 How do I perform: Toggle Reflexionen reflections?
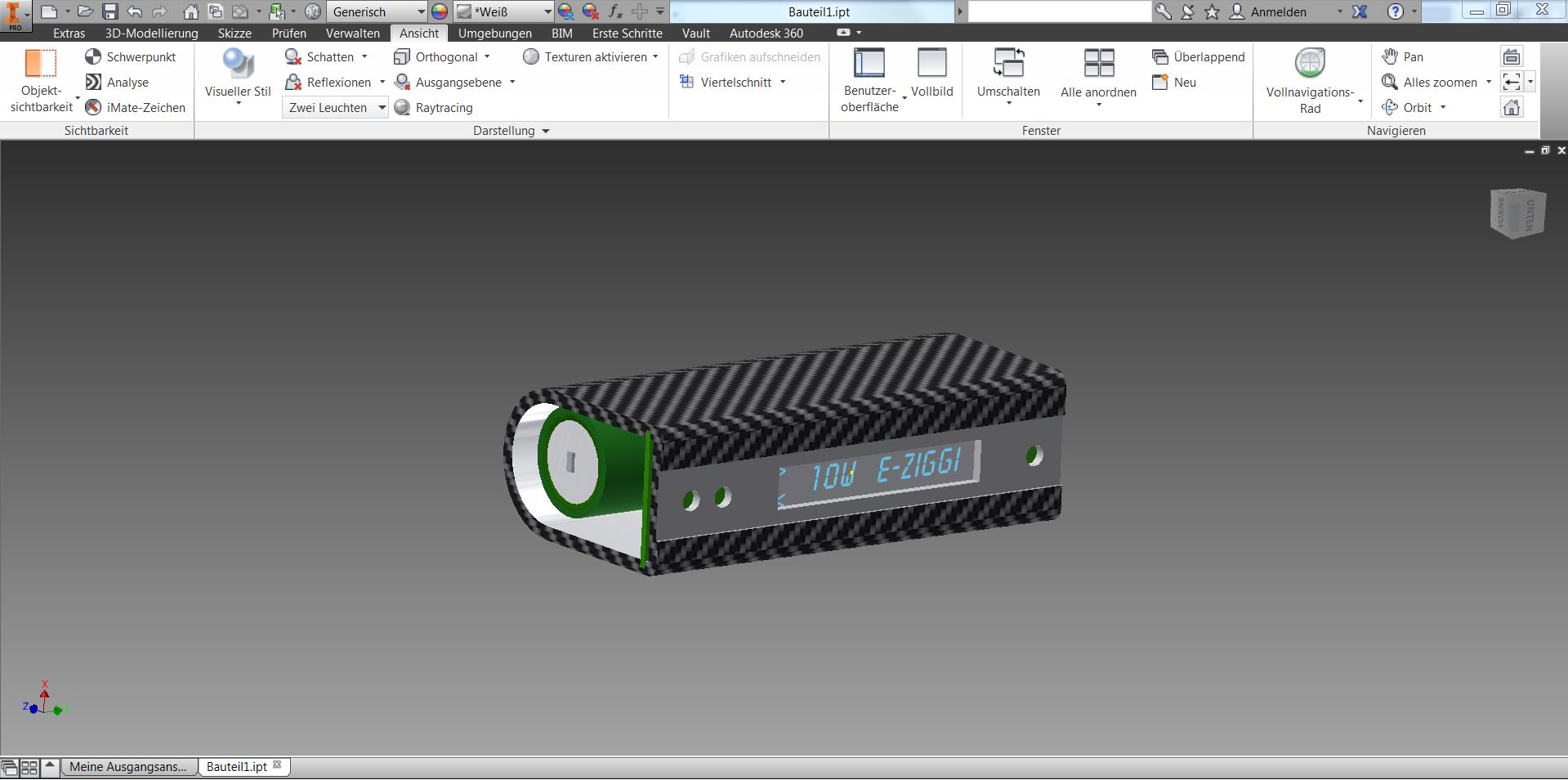coord(328,82)
